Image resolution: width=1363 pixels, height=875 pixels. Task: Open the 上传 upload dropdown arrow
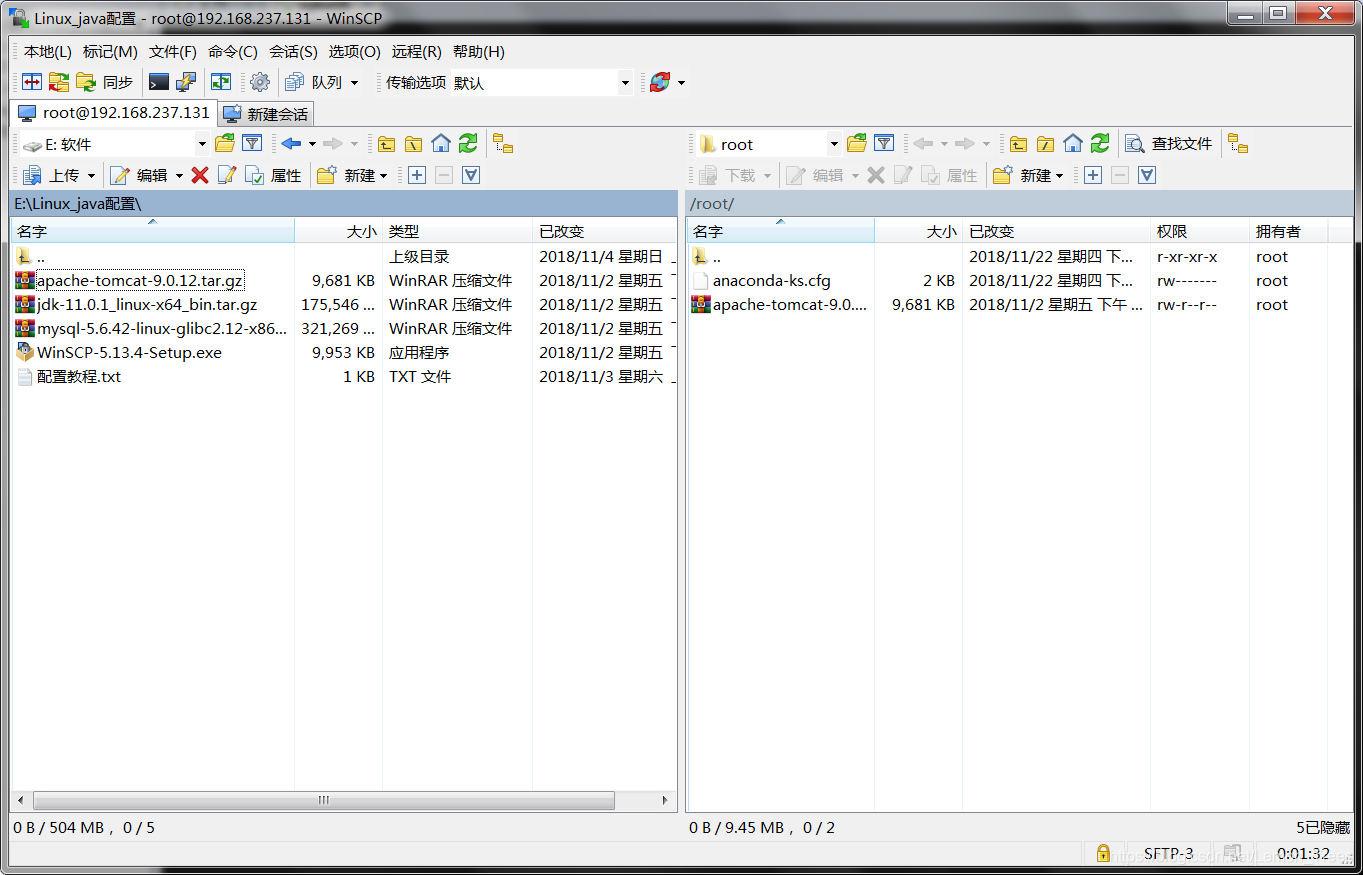click(x=91, y=175)
